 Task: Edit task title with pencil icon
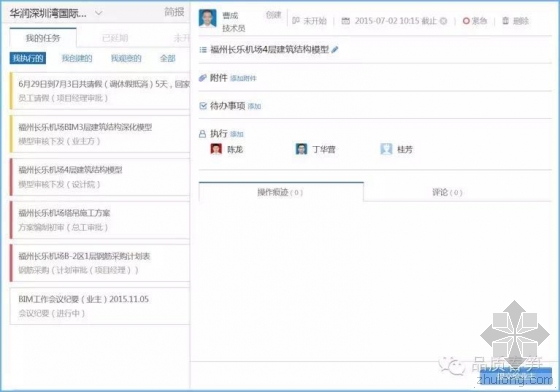335,50
